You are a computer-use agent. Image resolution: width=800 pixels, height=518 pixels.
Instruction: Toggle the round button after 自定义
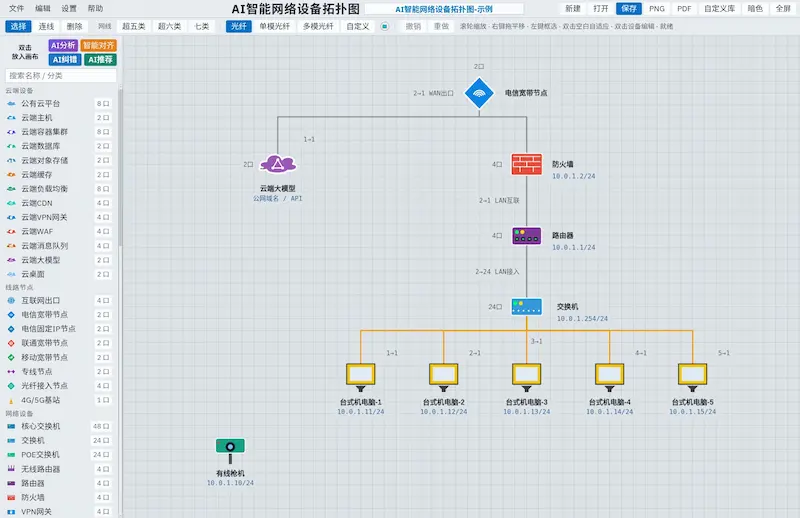pos(385,26)
